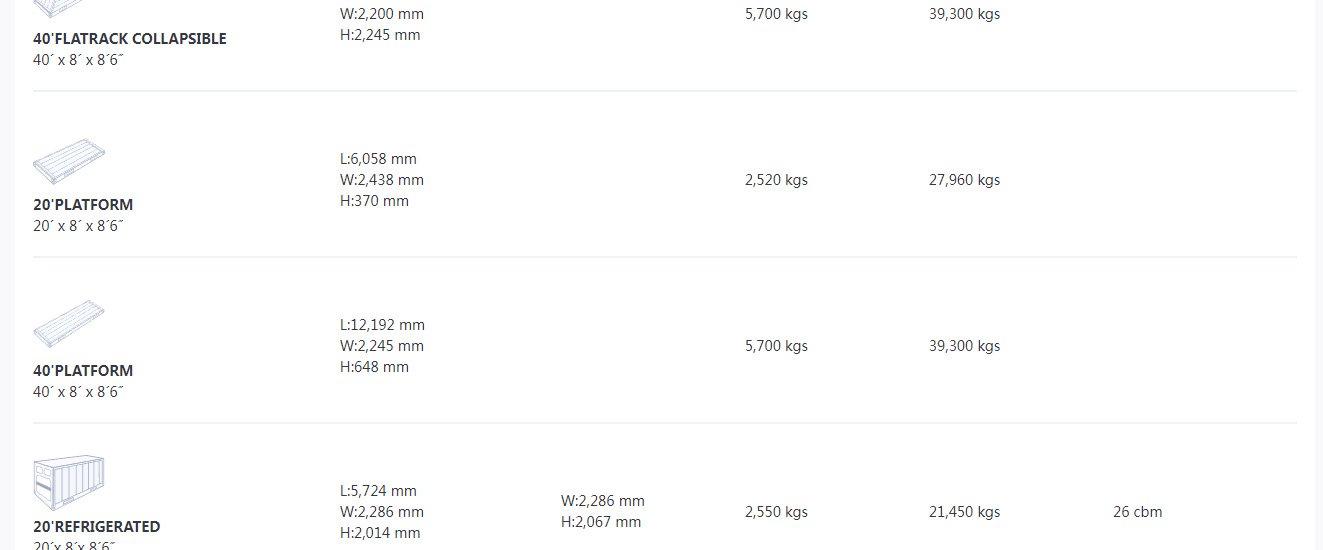The image size is (1323, 550).
Task: Click the 40' platform 39,300 kgs payload
Action: [x=964, y=346]
